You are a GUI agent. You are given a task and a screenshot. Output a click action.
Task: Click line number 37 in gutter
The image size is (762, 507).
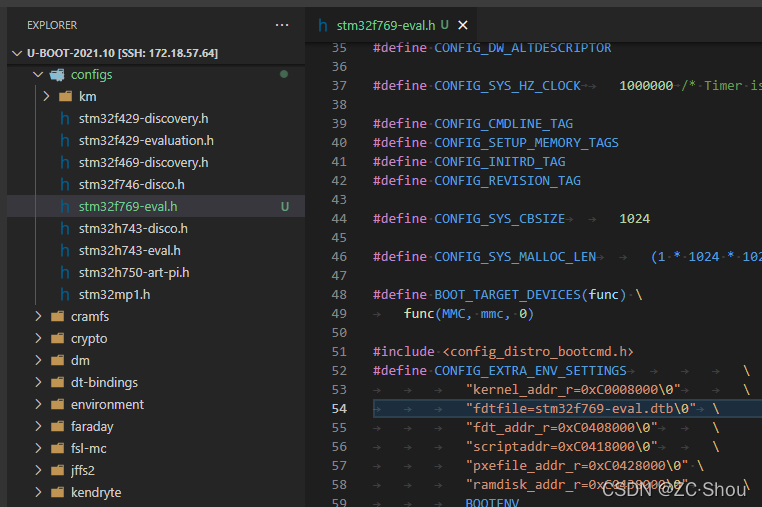pos(339,86)
